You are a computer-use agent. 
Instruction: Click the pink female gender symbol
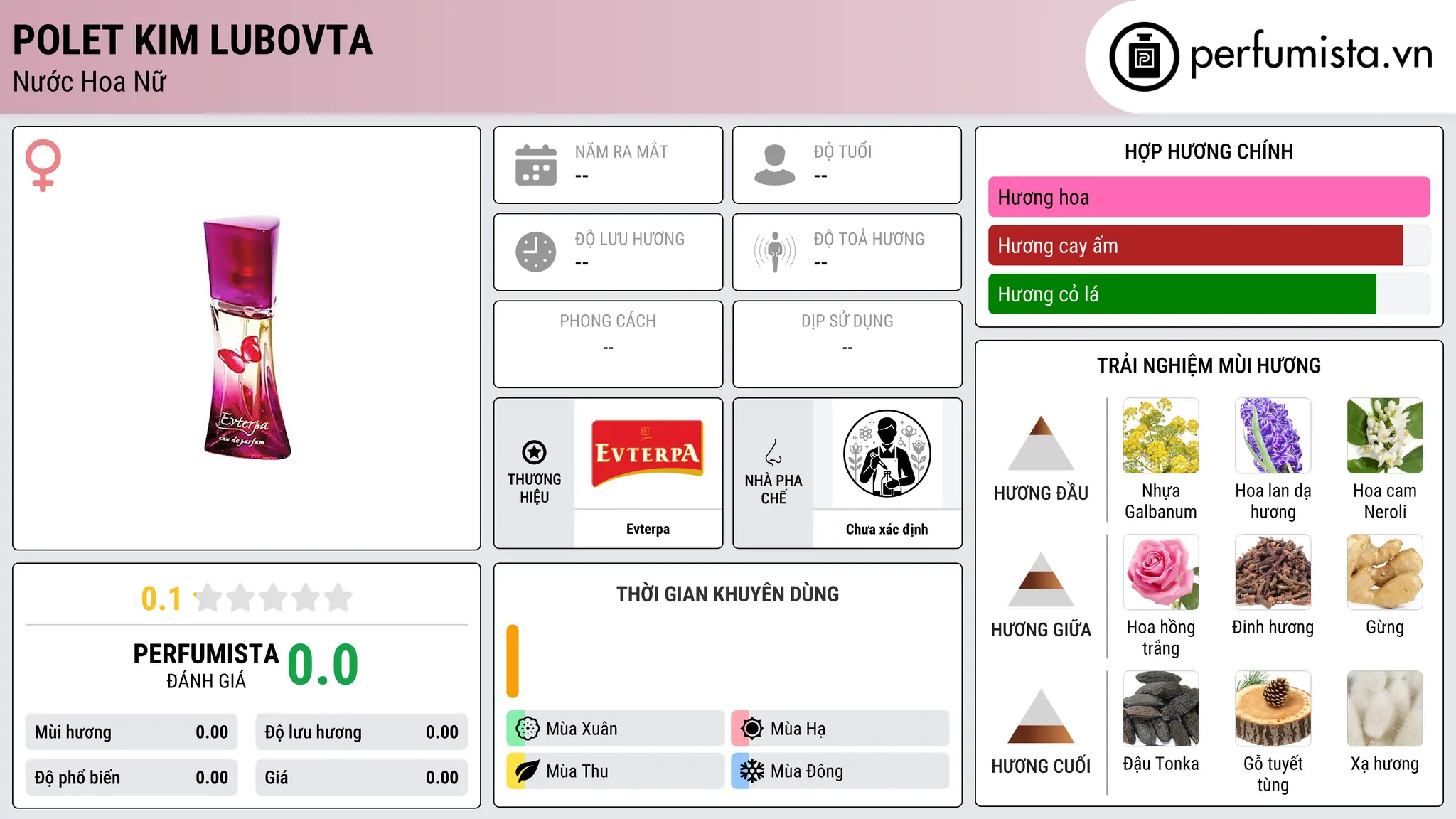(x=43, y=166)
